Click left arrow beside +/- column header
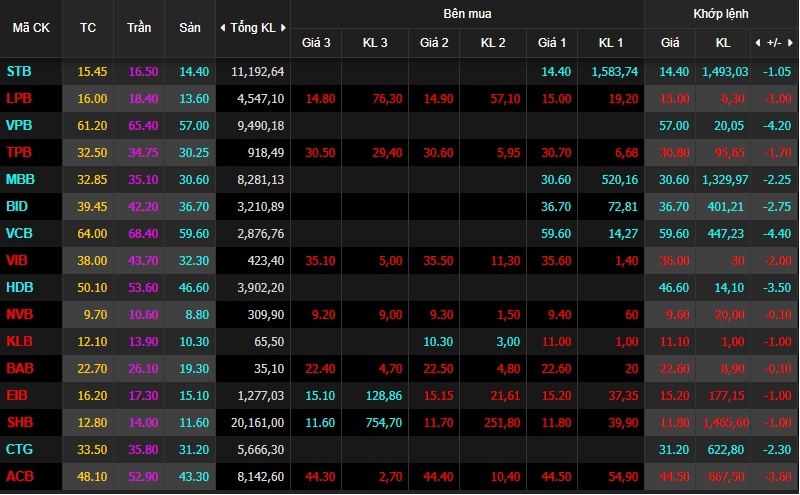800x495 pixels. coord(755,43)
